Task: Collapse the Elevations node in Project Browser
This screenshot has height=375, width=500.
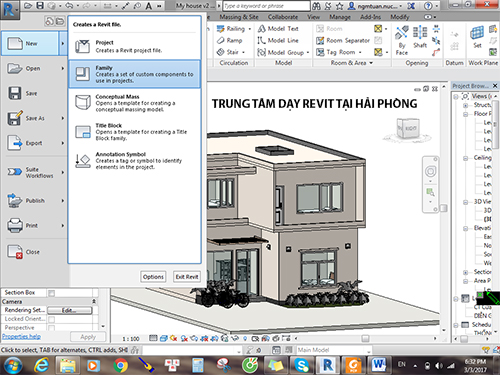Action: point(466,228)
